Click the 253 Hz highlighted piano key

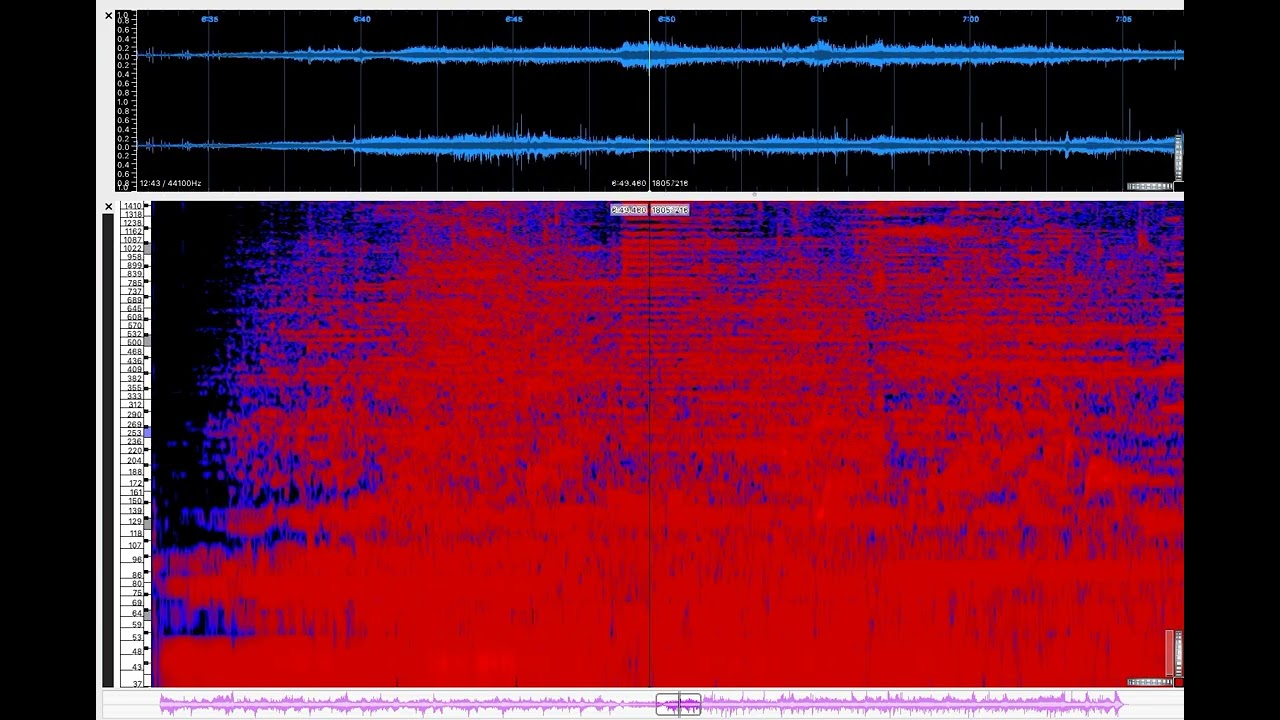coord(147,433)
